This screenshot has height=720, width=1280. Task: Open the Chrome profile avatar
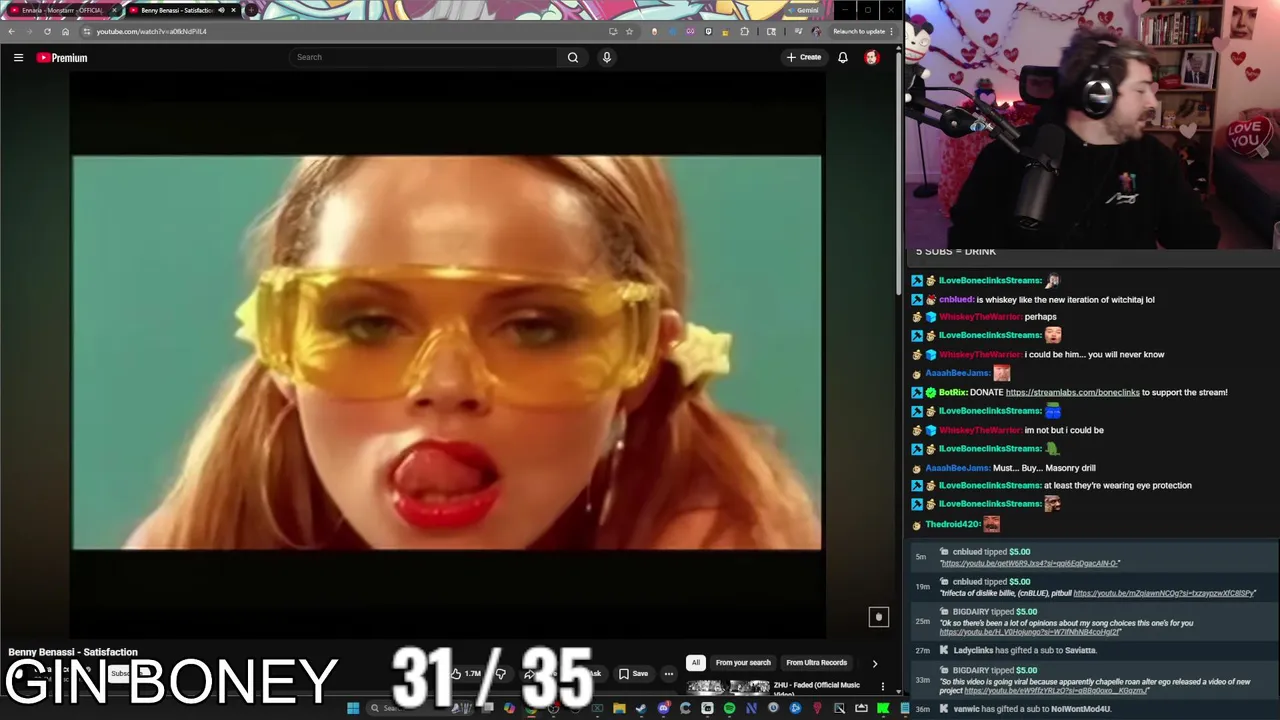coord(816,31)
